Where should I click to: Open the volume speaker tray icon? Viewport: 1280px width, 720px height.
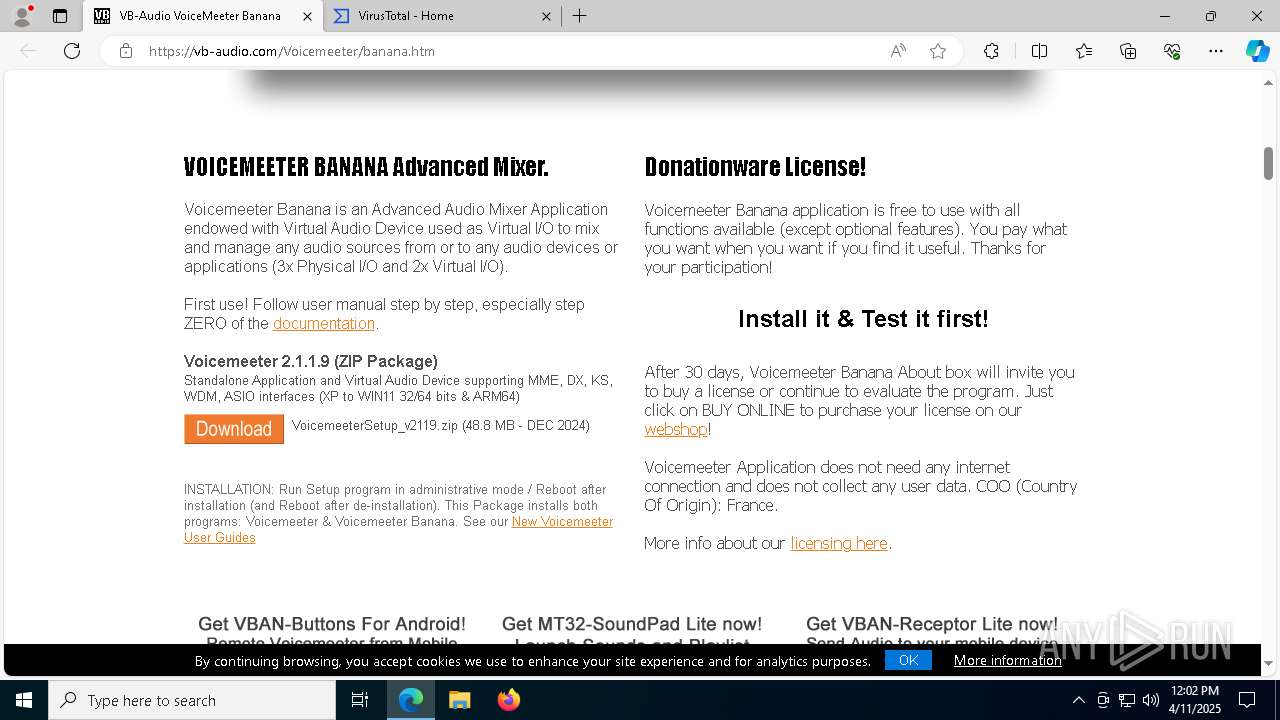(x=1151, y=700)
